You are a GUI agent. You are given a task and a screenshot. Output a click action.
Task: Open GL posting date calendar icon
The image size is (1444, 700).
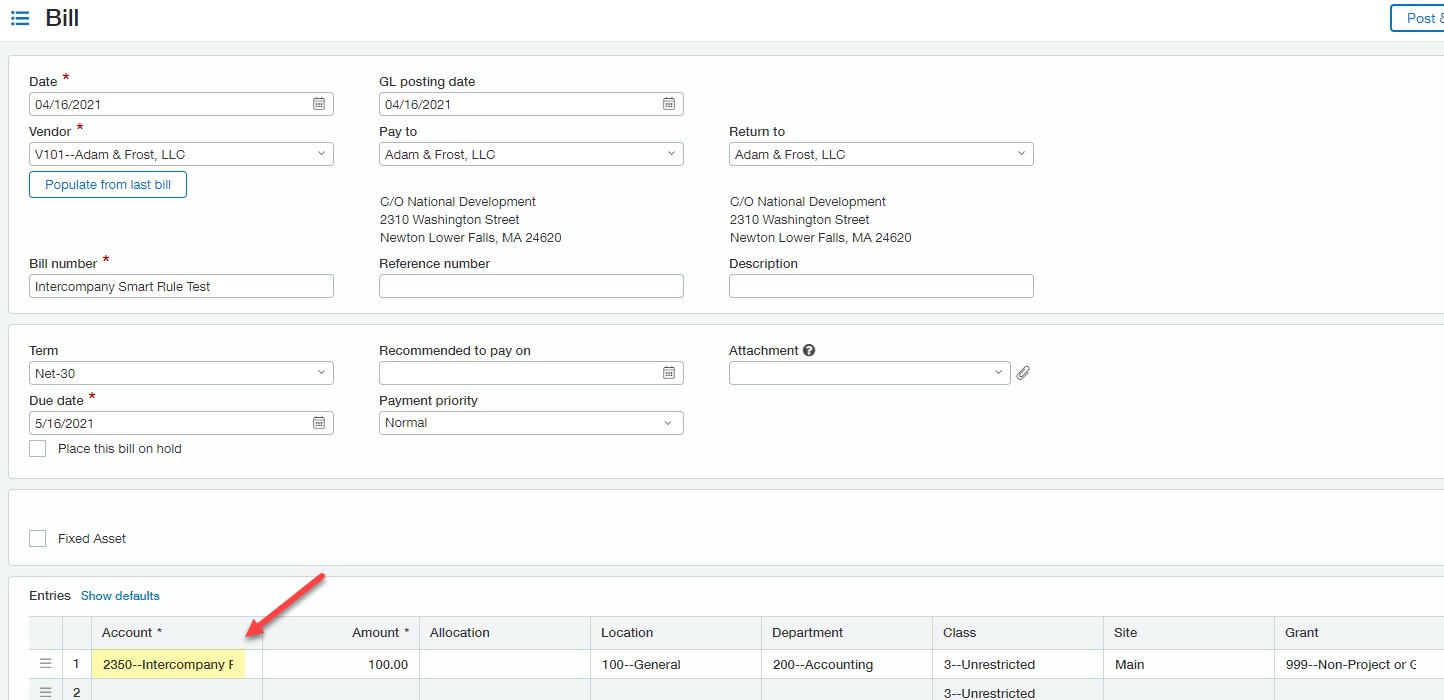coord(669,104)
